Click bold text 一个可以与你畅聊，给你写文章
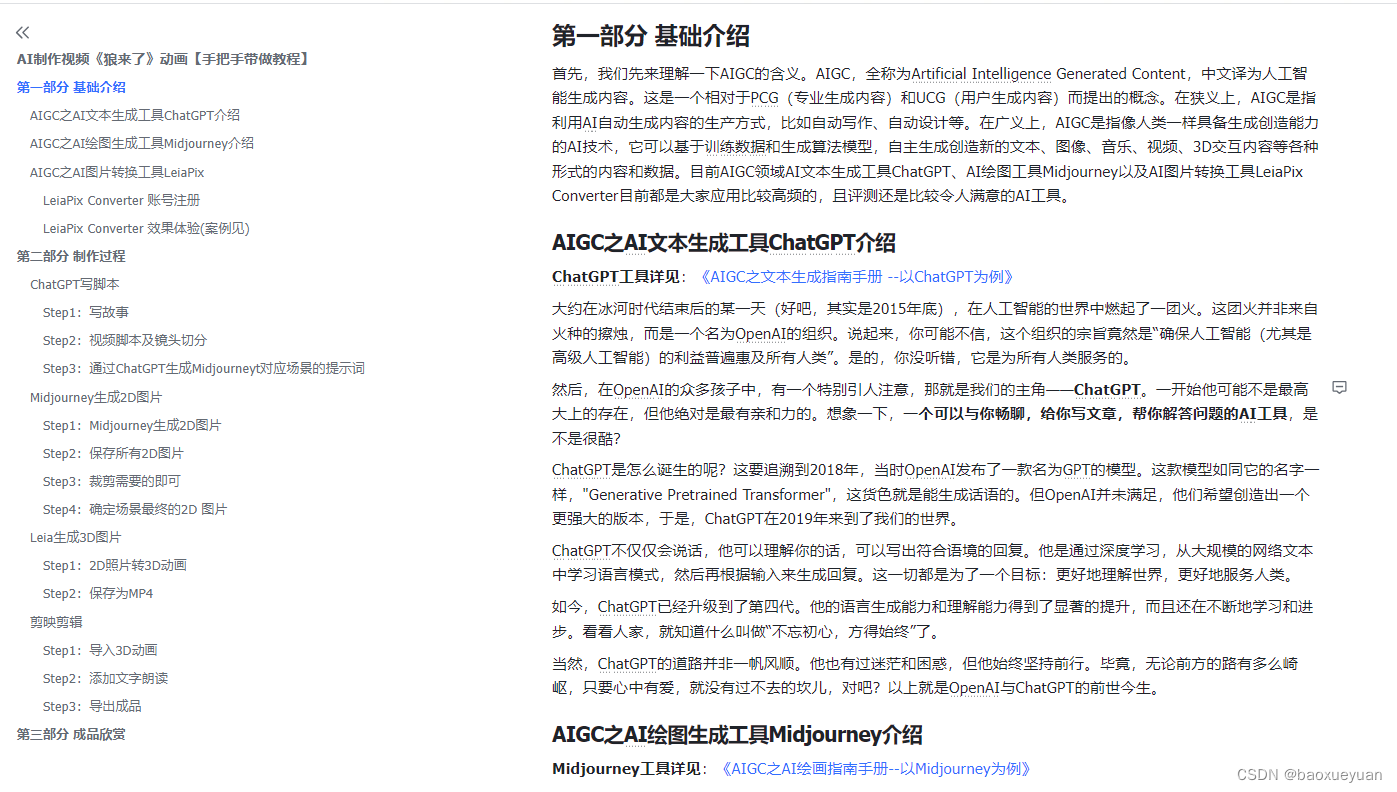 click(x=1010, y=413)
